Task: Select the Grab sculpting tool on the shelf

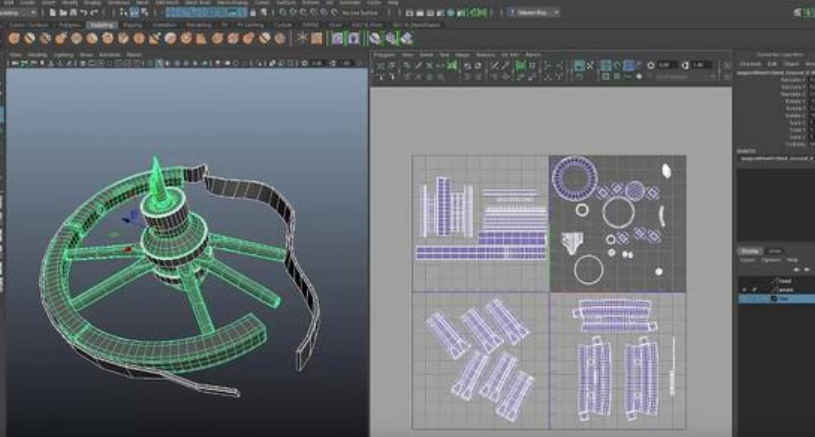Action: (x=61, y=38)
